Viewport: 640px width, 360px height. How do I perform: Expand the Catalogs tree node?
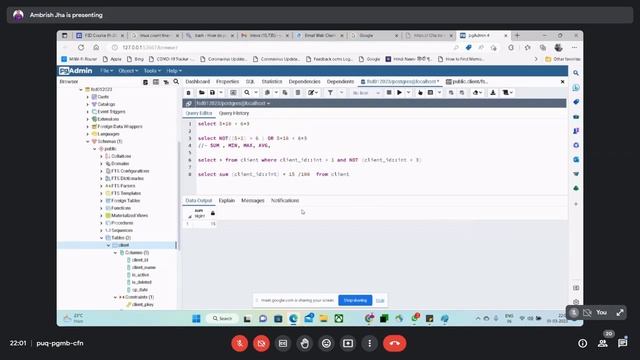[87, 104]
